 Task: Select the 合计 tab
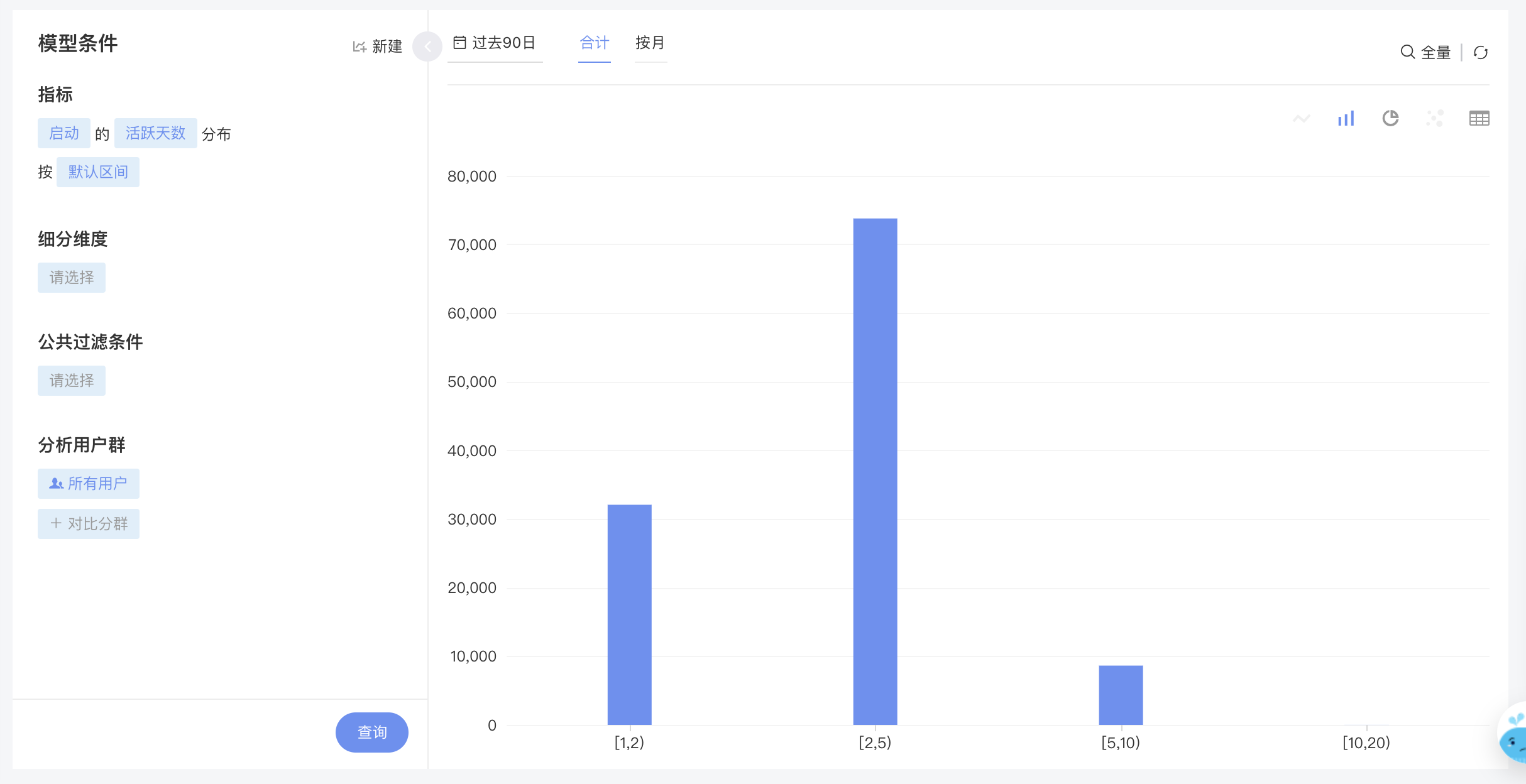[595, 43]
